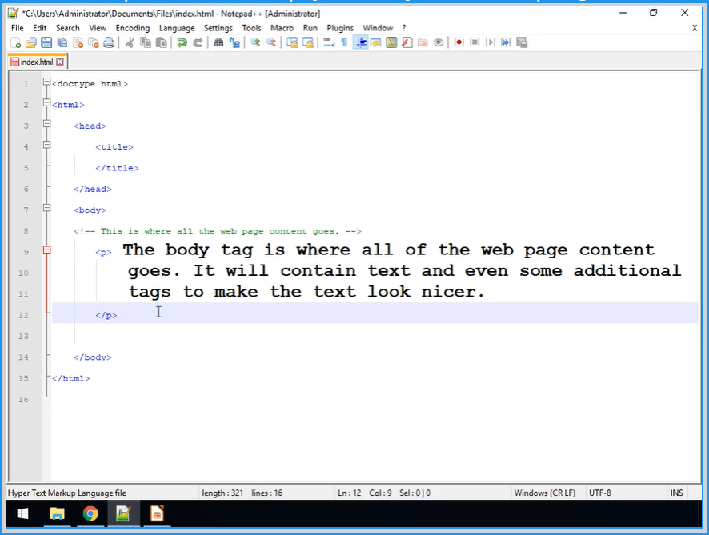
Task: Open the File menu
Action: [x=17, y=28]
